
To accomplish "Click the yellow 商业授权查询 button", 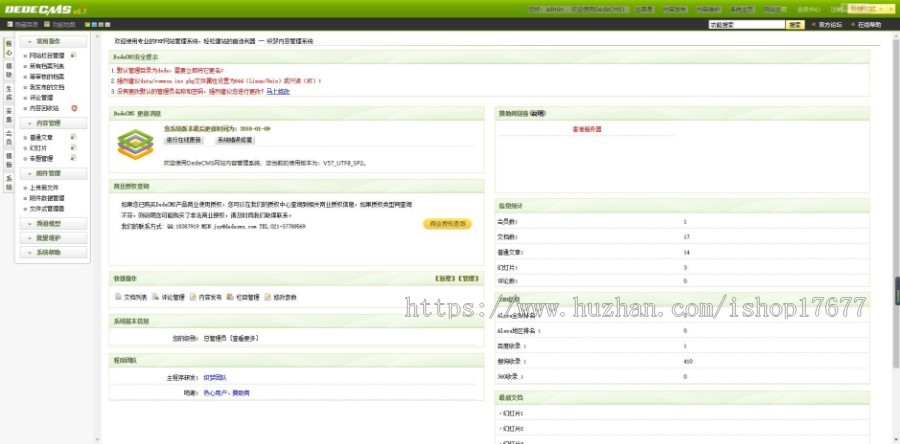I will click(x=448, y=224).
